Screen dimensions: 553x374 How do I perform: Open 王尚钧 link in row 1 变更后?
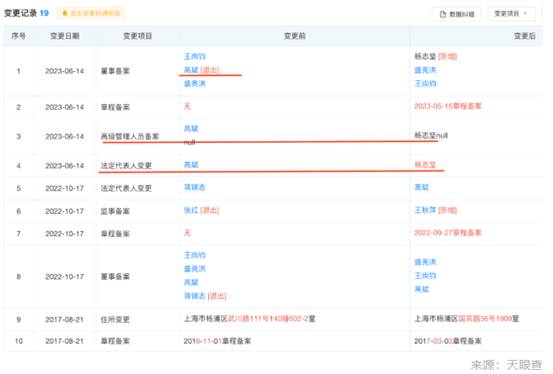(425, 84)
